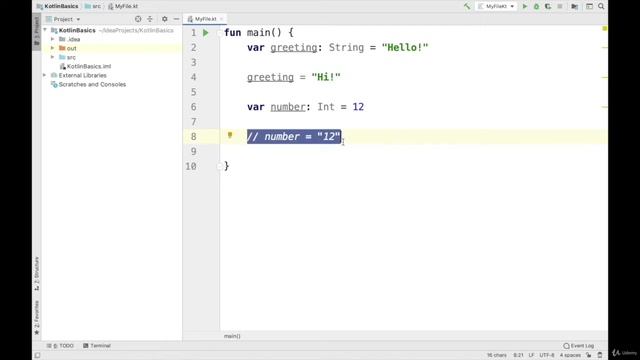Click the selected comment on line 8

pyautogui.click(x=294, y=137)
